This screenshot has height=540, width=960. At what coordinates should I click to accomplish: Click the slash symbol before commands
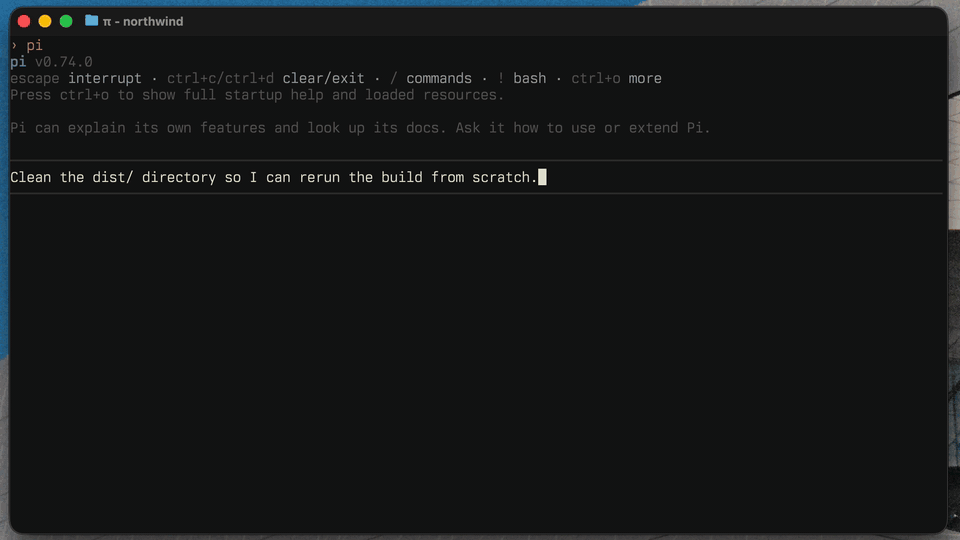(x=394, y=78)
